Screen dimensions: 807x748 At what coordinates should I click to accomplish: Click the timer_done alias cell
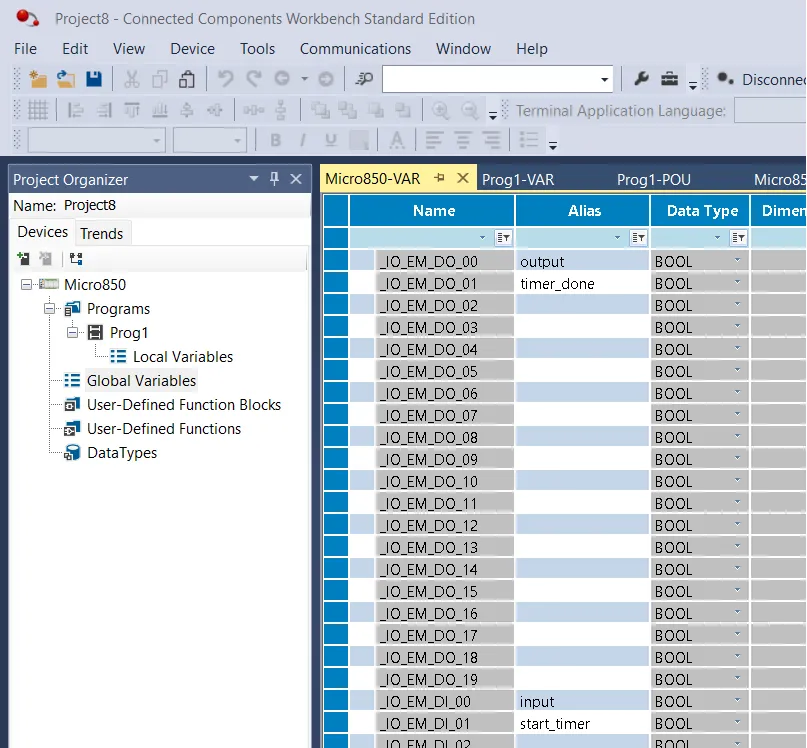coord(582,284)
